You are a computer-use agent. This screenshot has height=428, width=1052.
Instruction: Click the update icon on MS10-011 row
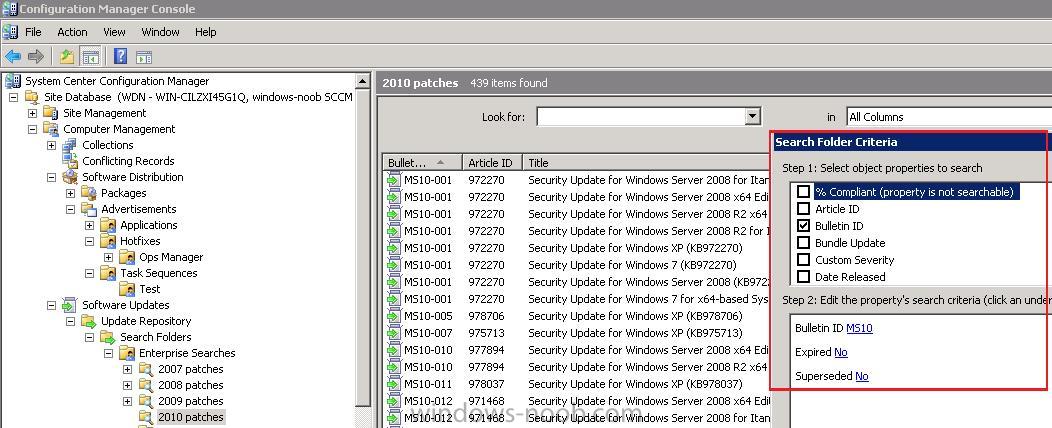pos(393,384)
